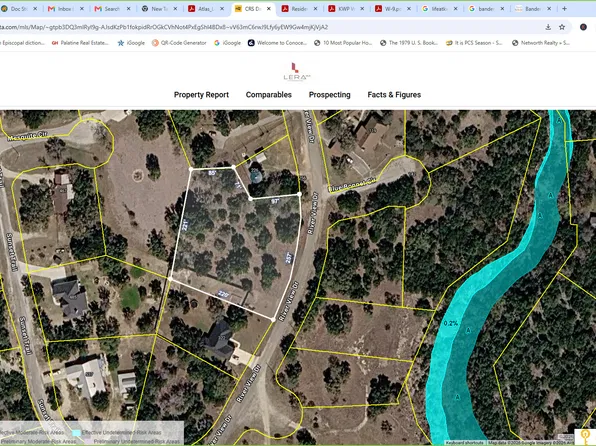The image size is (596, 446).
Task: Click the LERA logo at top
Action: [297, 71]
